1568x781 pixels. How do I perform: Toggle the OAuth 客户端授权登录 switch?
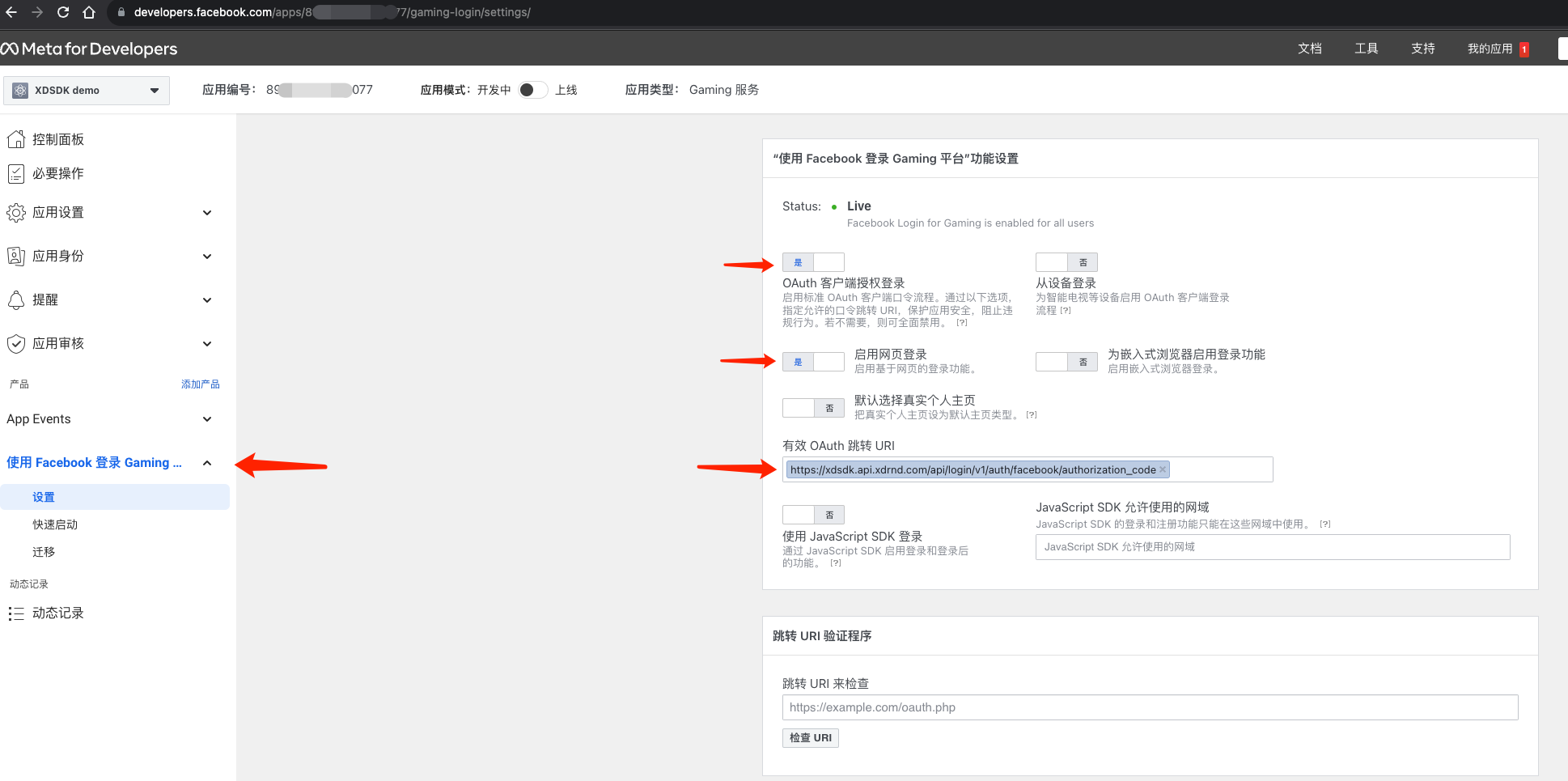pos(813,262)
